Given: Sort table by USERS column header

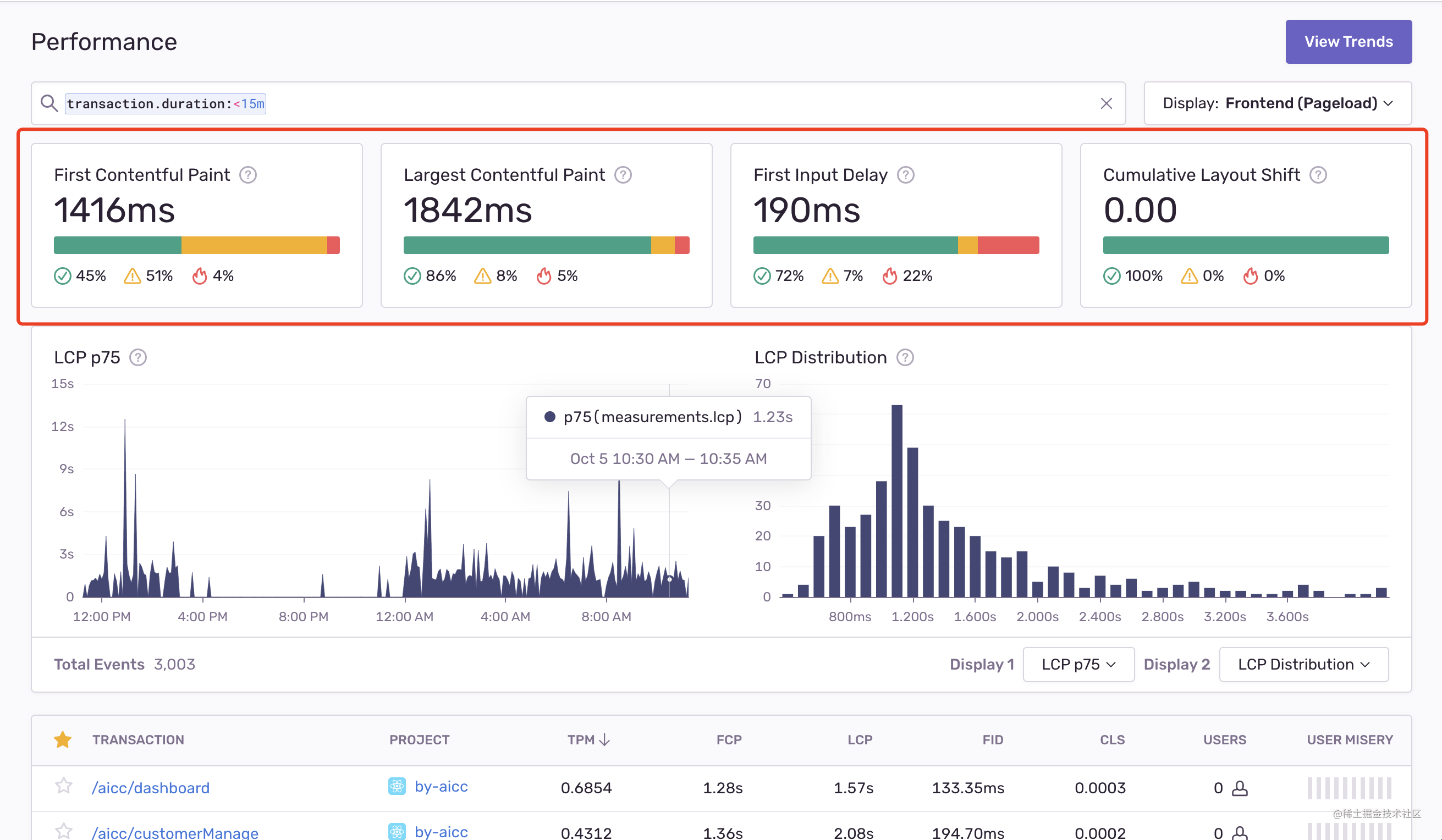Looking at the screenshot, I should click(1224, 739).
